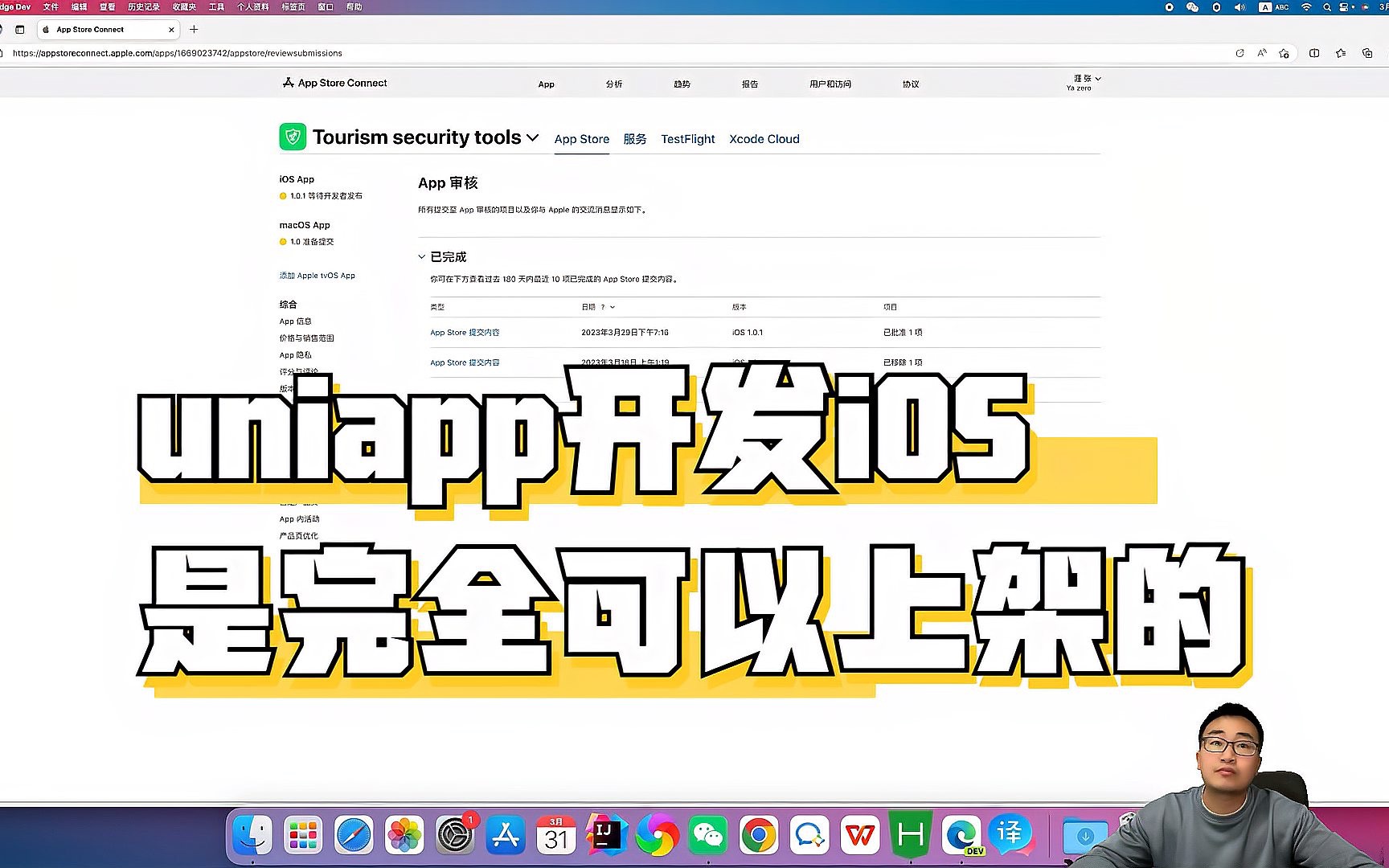This screenshot has height=868, width=1389.
Task: Open Control Center in menu bar
Action: [1344, 7]
